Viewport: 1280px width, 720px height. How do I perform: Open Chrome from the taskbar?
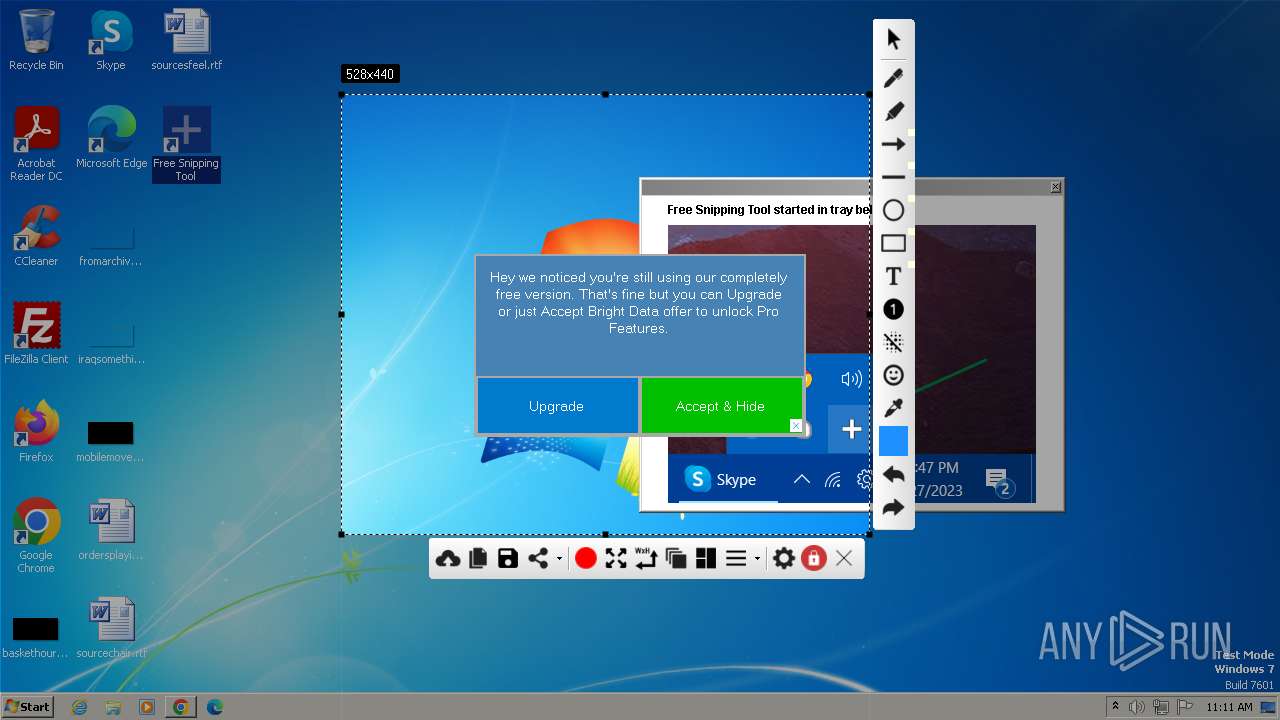tap(181, 707)
